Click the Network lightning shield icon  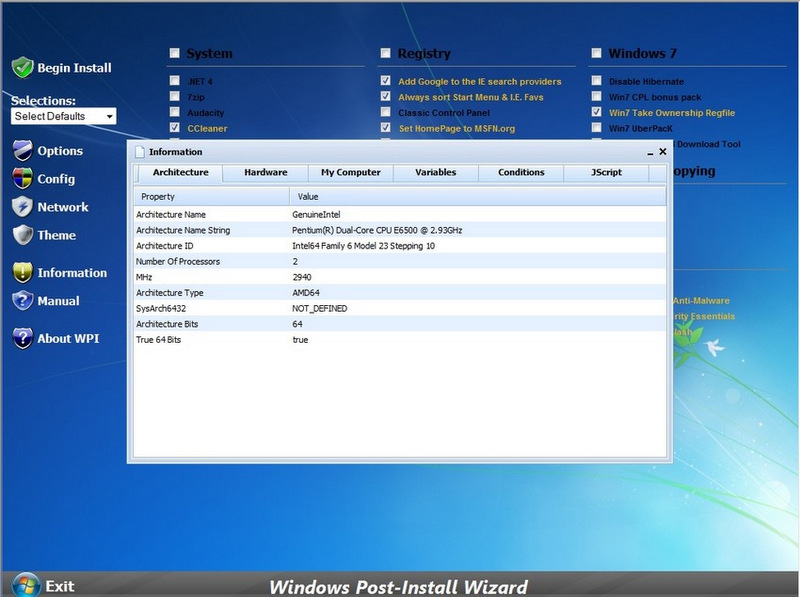pyautogui.click(x=23, y=207)
